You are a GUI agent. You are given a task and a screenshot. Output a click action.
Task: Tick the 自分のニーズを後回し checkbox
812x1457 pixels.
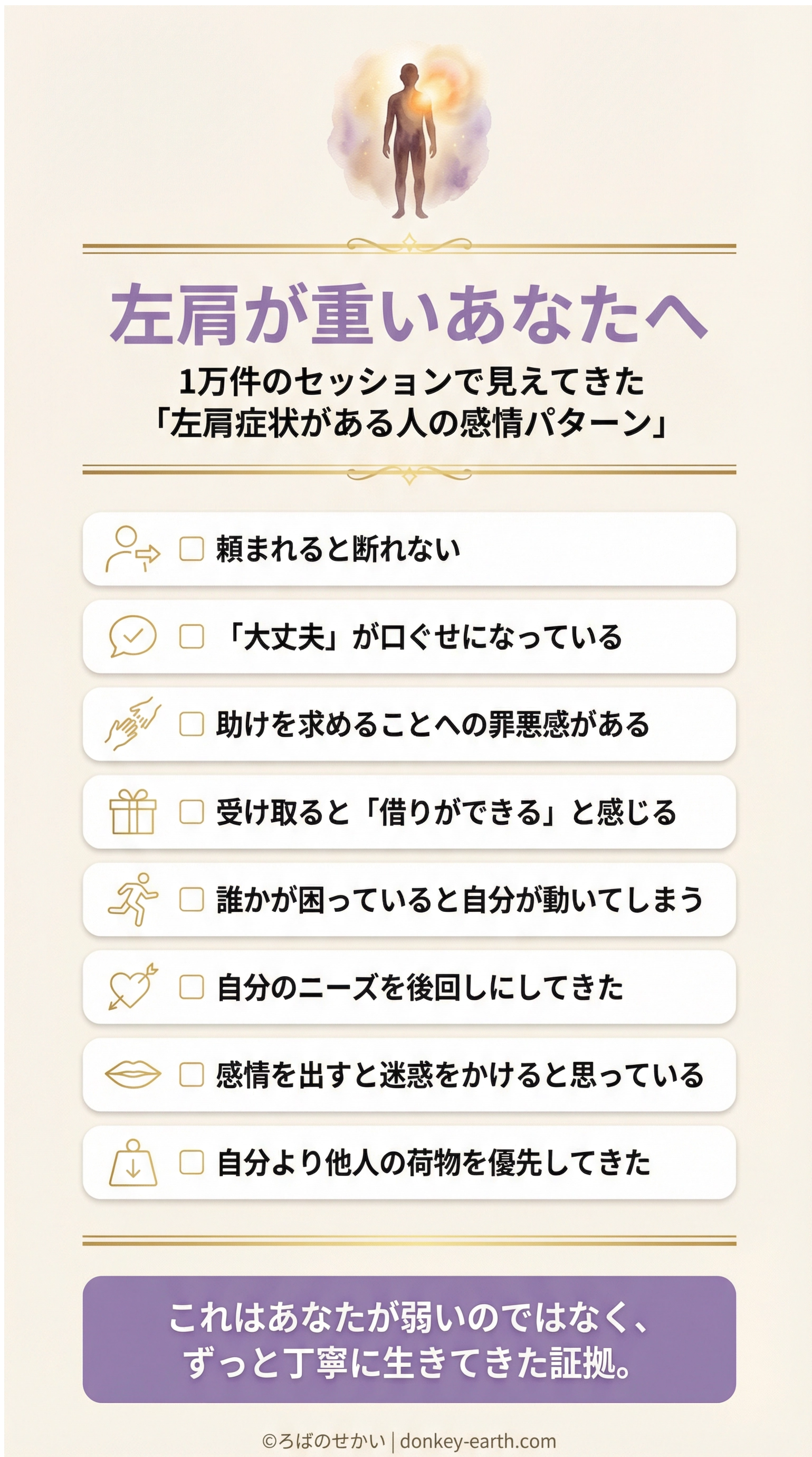[191, 987]
